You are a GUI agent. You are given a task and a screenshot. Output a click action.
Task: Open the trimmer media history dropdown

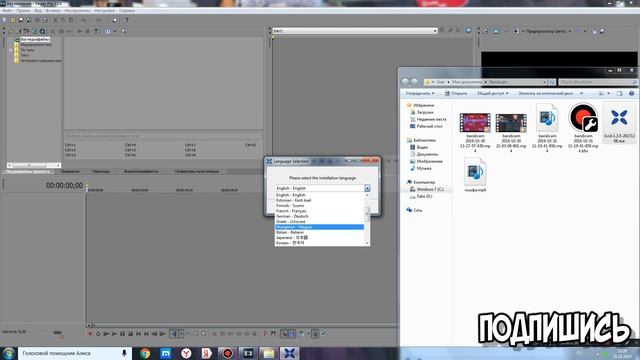435,31
